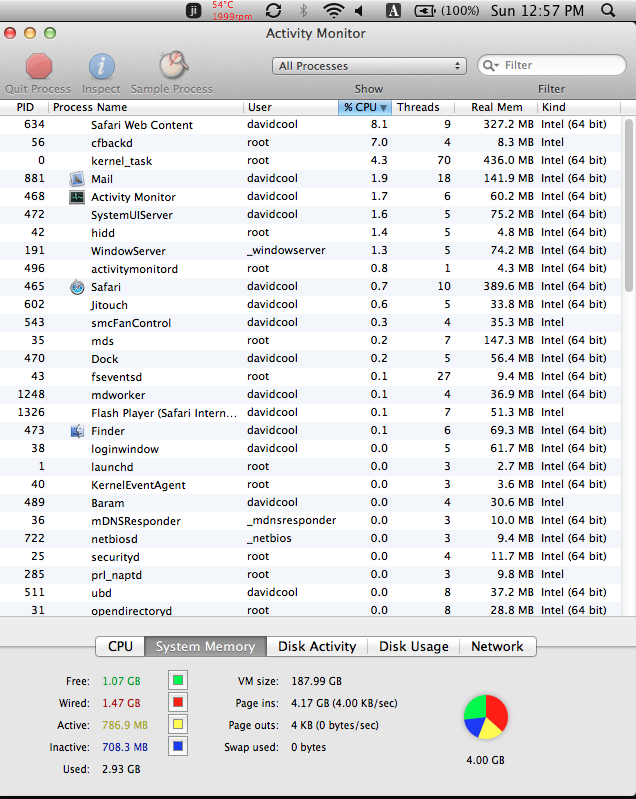Select the kernel_task process row
Image resolution: width=636 pixels, height=799 pixels.
point(310,161)
